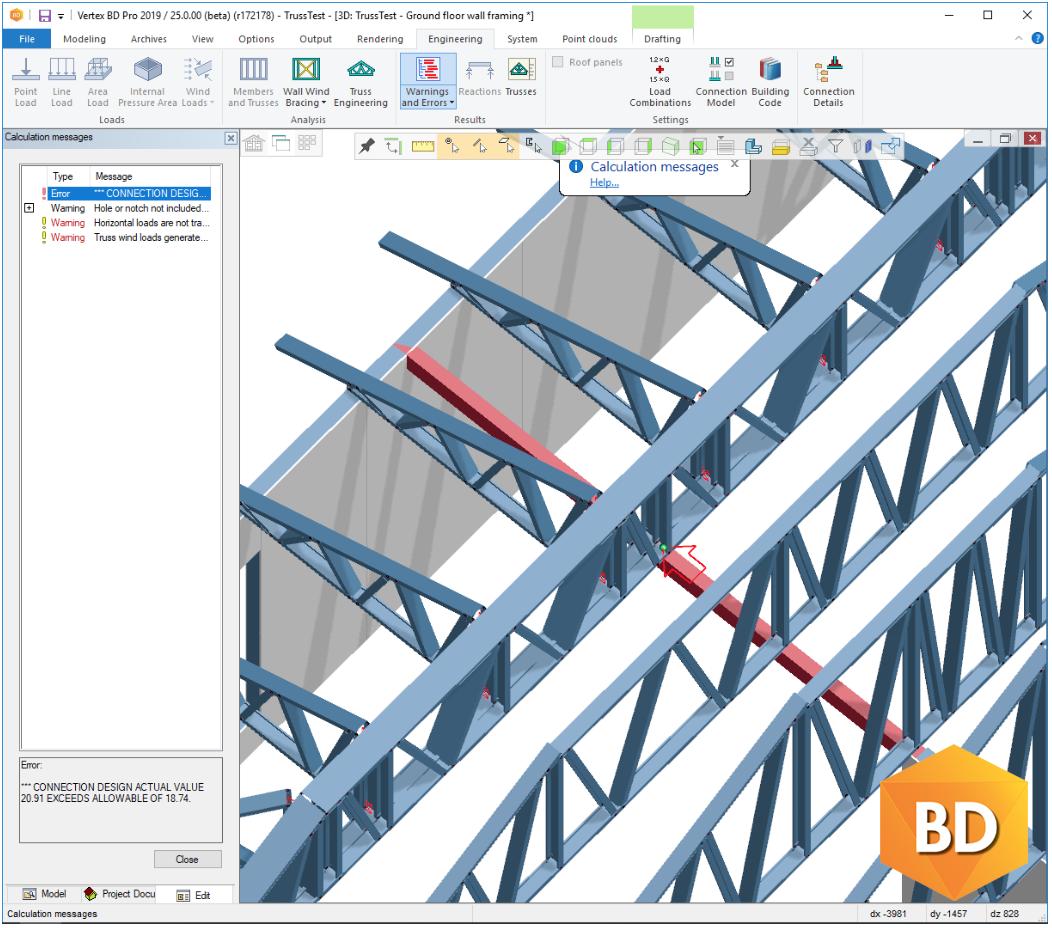Click the house icon in viewport corner

pos(254,143)
